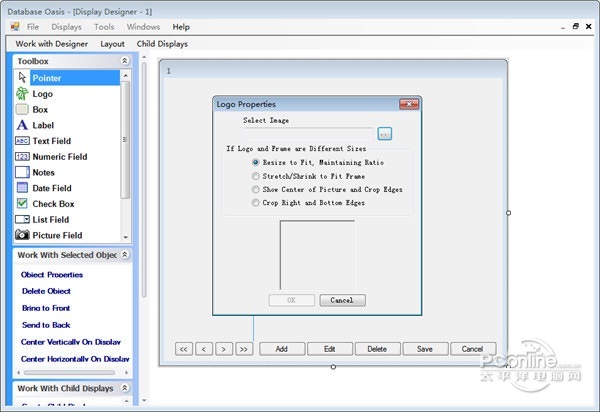Choose the Label tool icon
The width and height of the screenshot is (600, 412).
coord(22,125)
